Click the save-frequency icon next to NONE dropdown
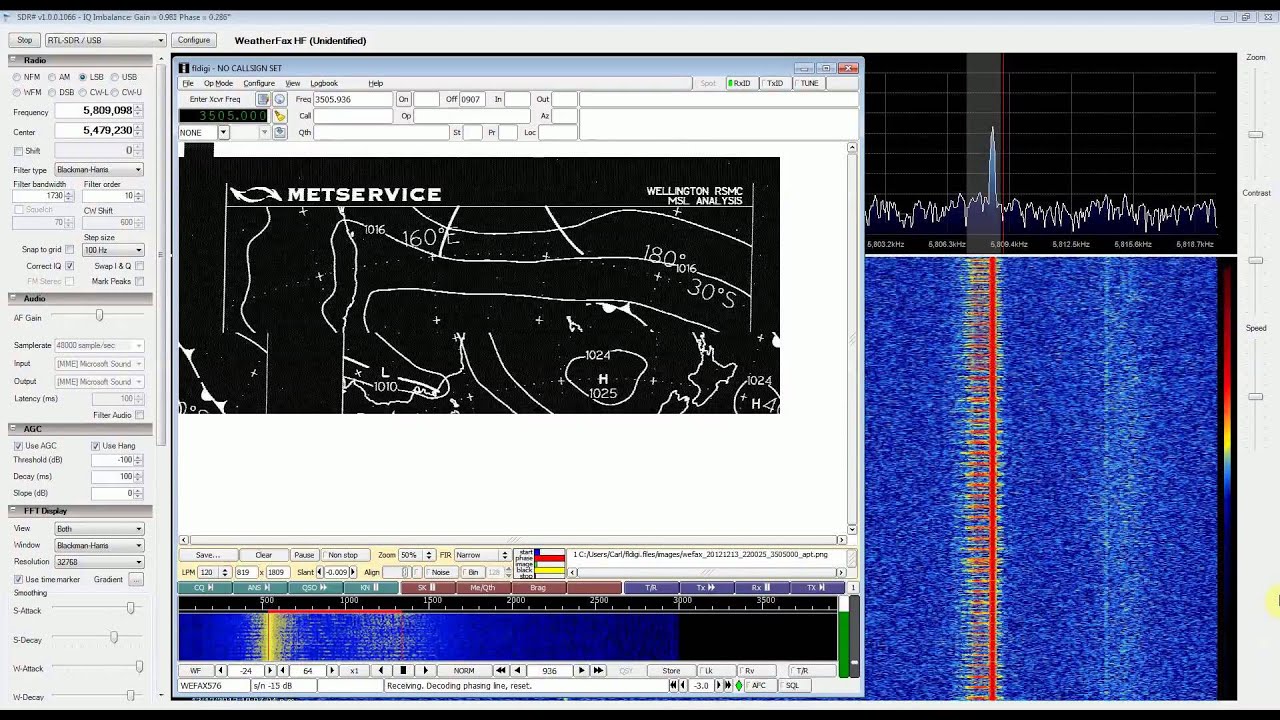Image resolution: width=1280 pixels, height=720 pixels. point(280,132)
